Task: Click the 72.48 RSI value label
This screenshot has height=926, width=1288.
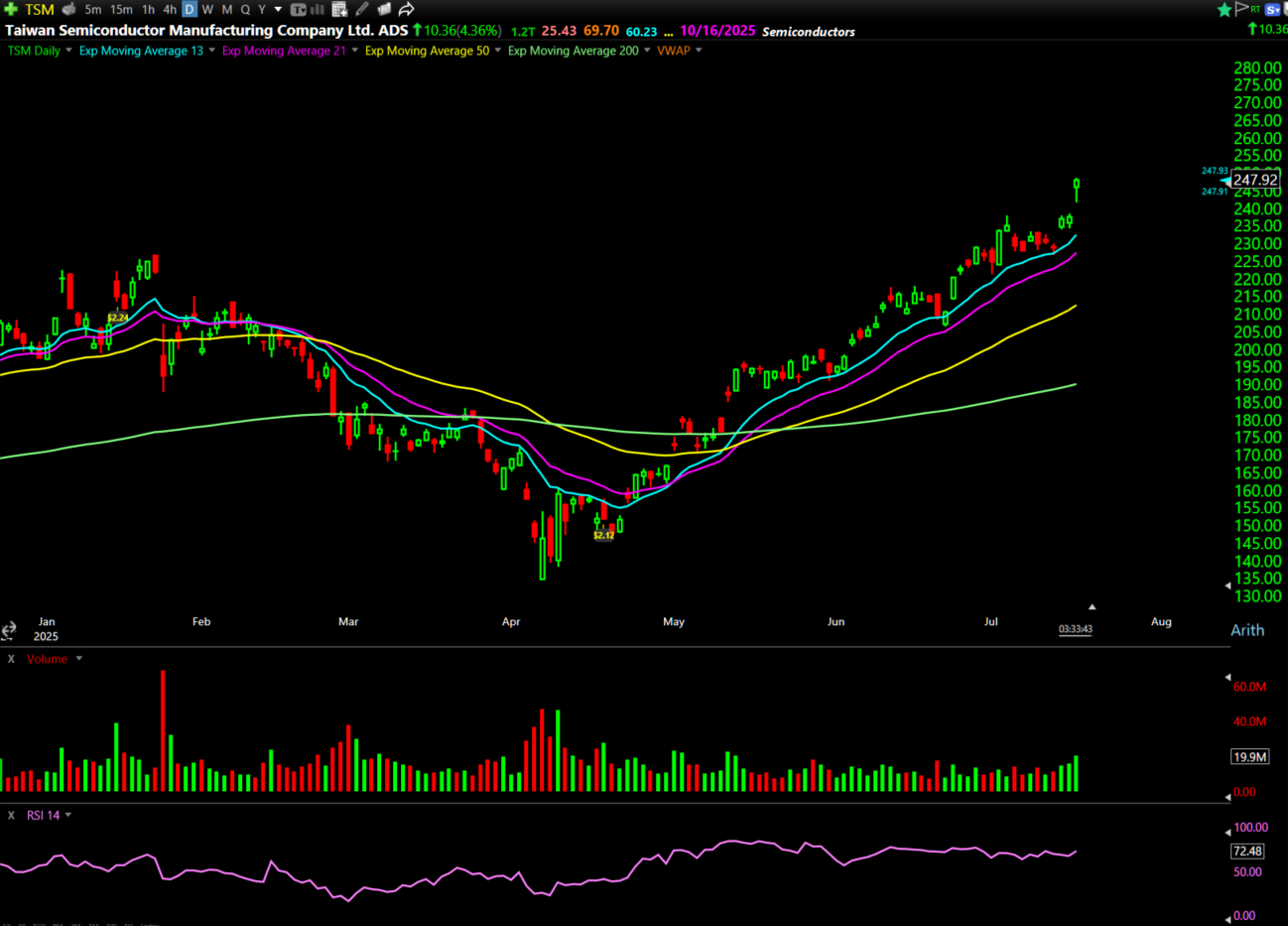Action: click(1247, 851)
